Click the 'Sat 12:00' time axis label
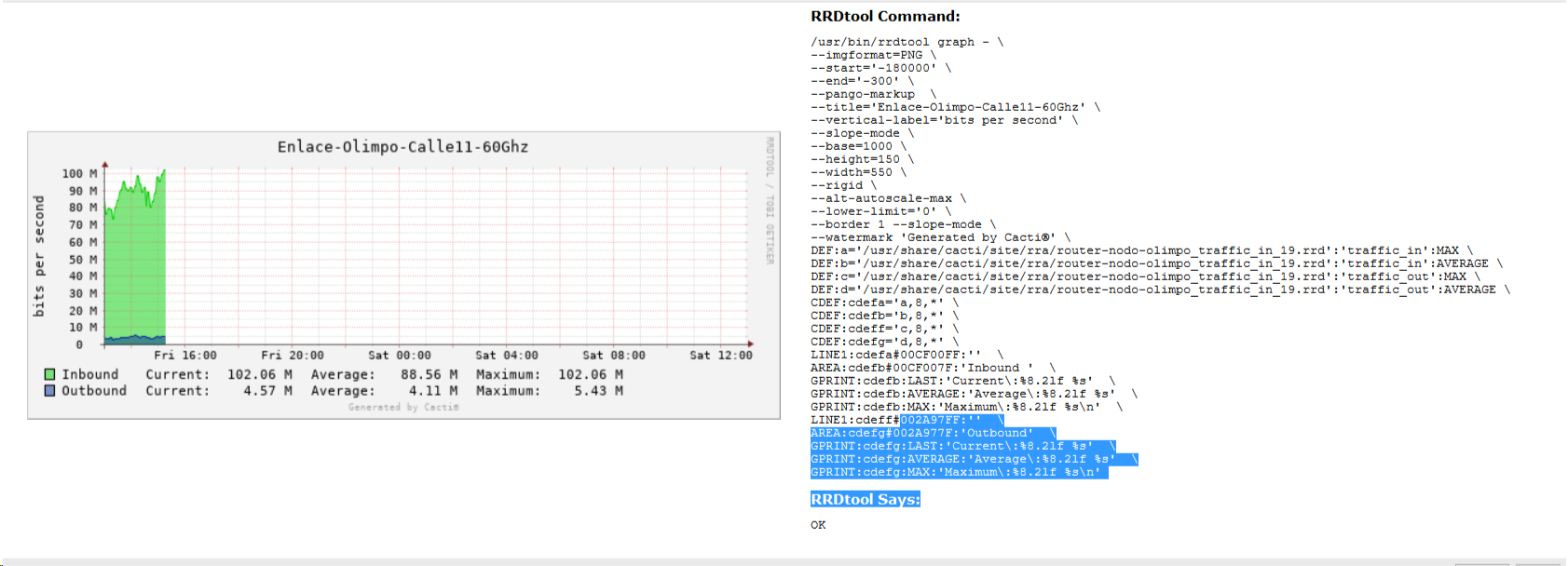1568x566 pixels. [721, 356]
